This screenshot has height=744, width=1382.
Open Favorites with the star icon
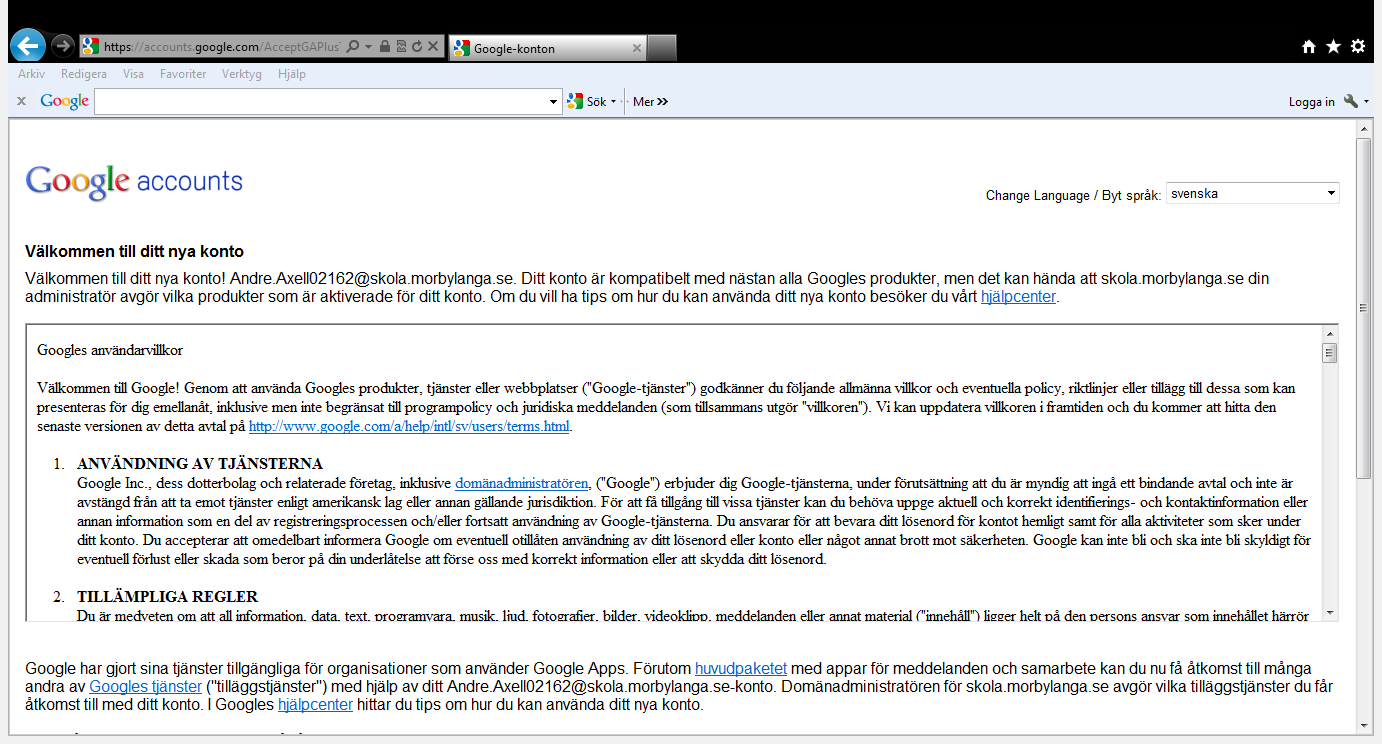click(x=1333, y=47)
